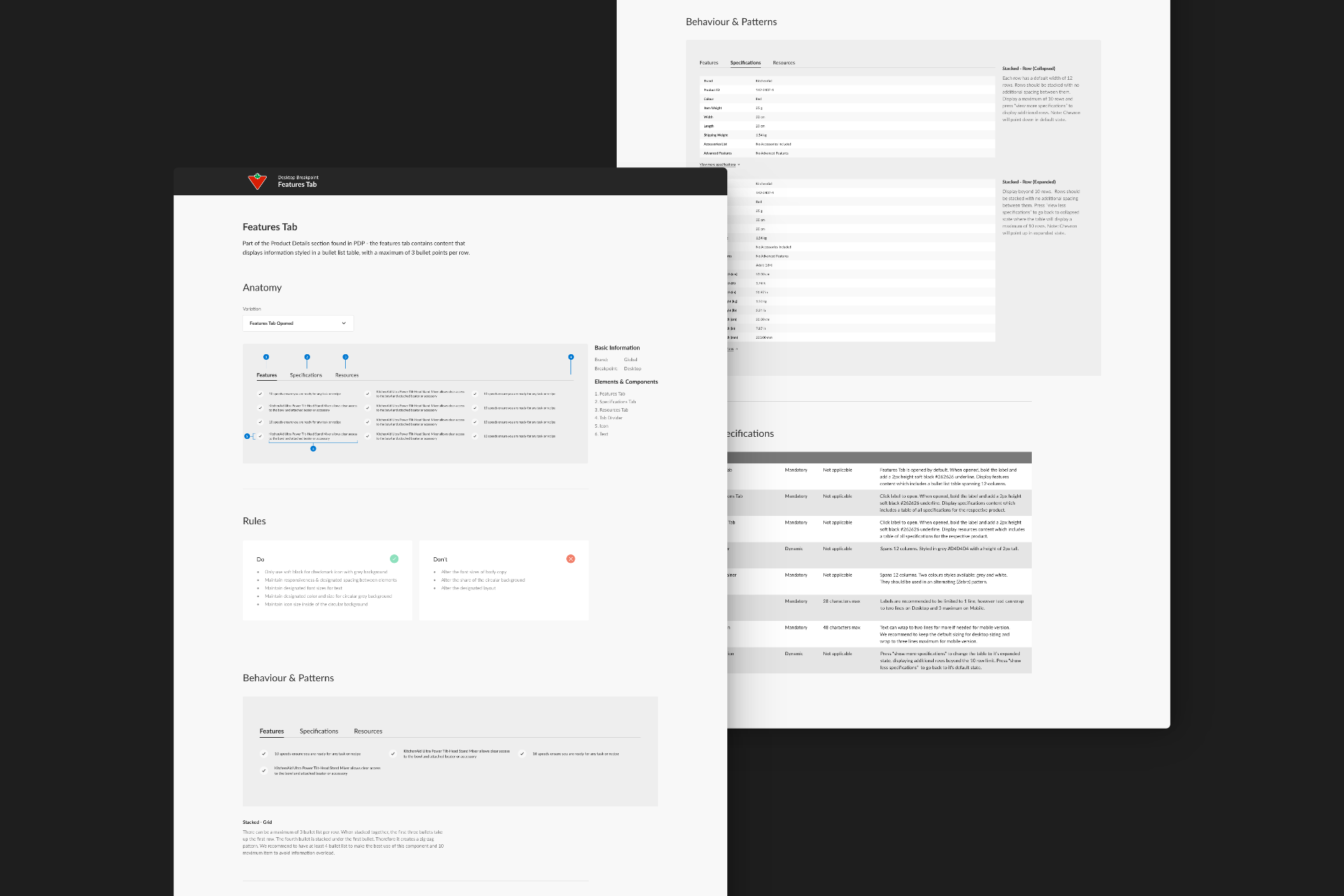This screenshot has width=1344, height=896.
Task: Click Specifications tab in the back window
Action: 745,63
